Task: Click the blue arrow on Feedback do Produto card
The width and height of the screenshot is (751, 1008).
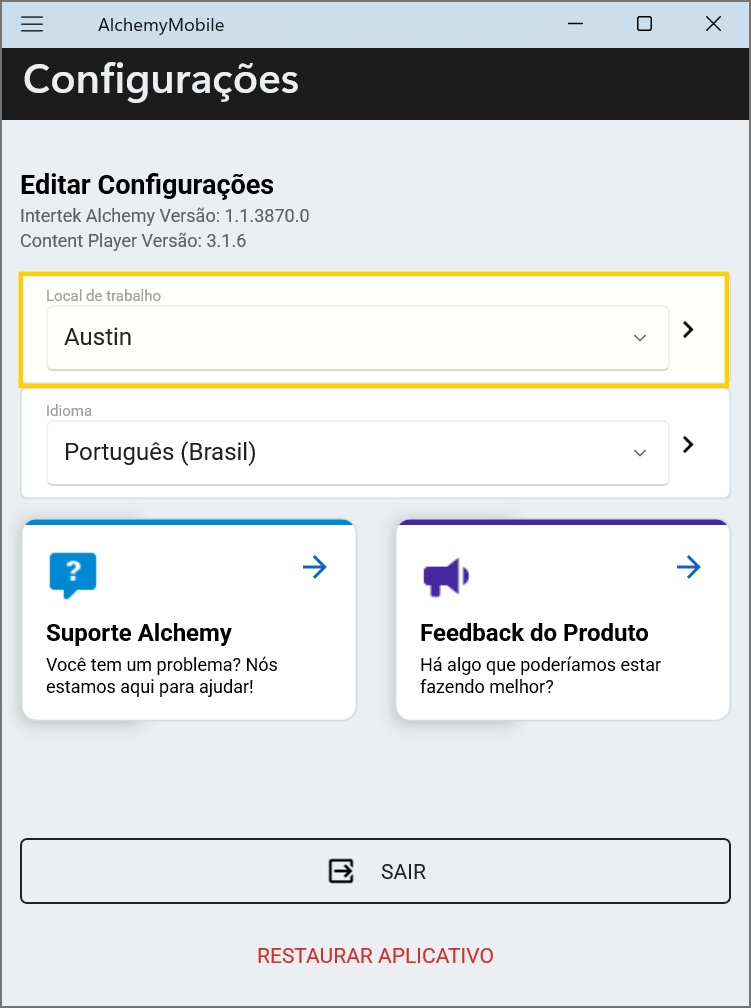Action: pos(688,568)
